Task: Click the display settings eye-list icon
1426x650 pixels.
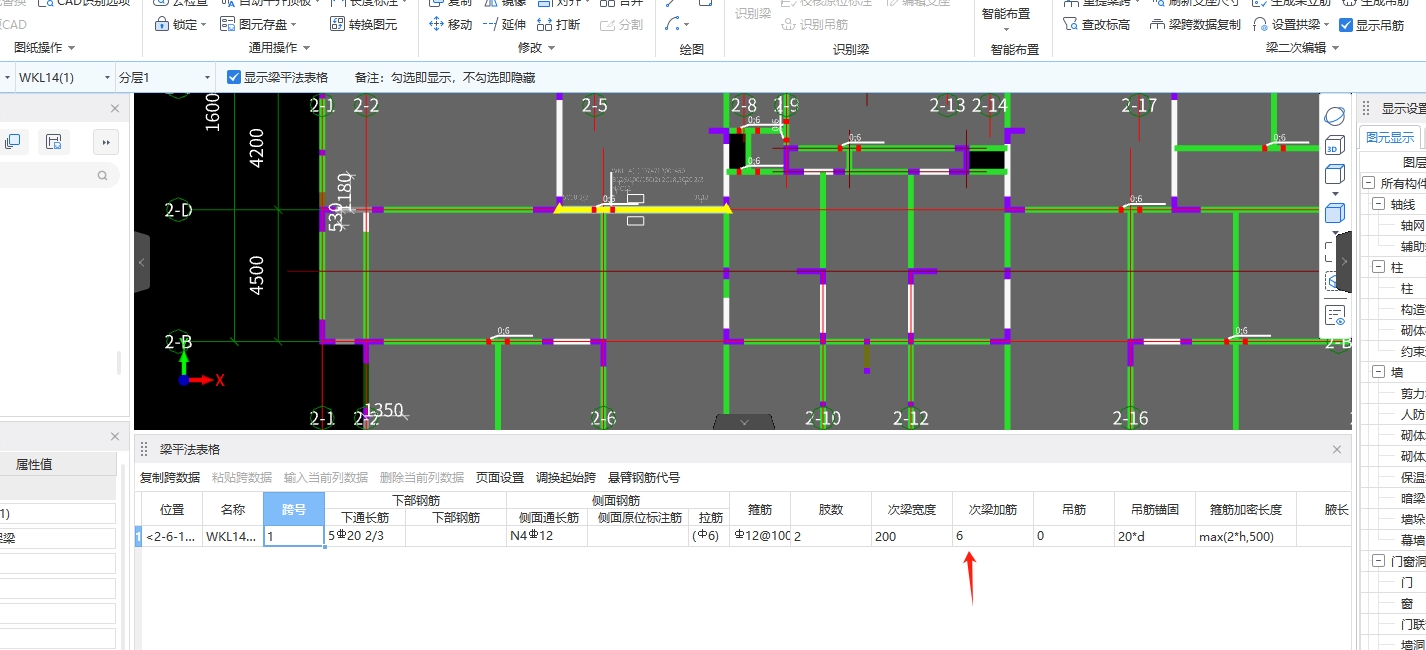Action: (x=1334, y=316)
